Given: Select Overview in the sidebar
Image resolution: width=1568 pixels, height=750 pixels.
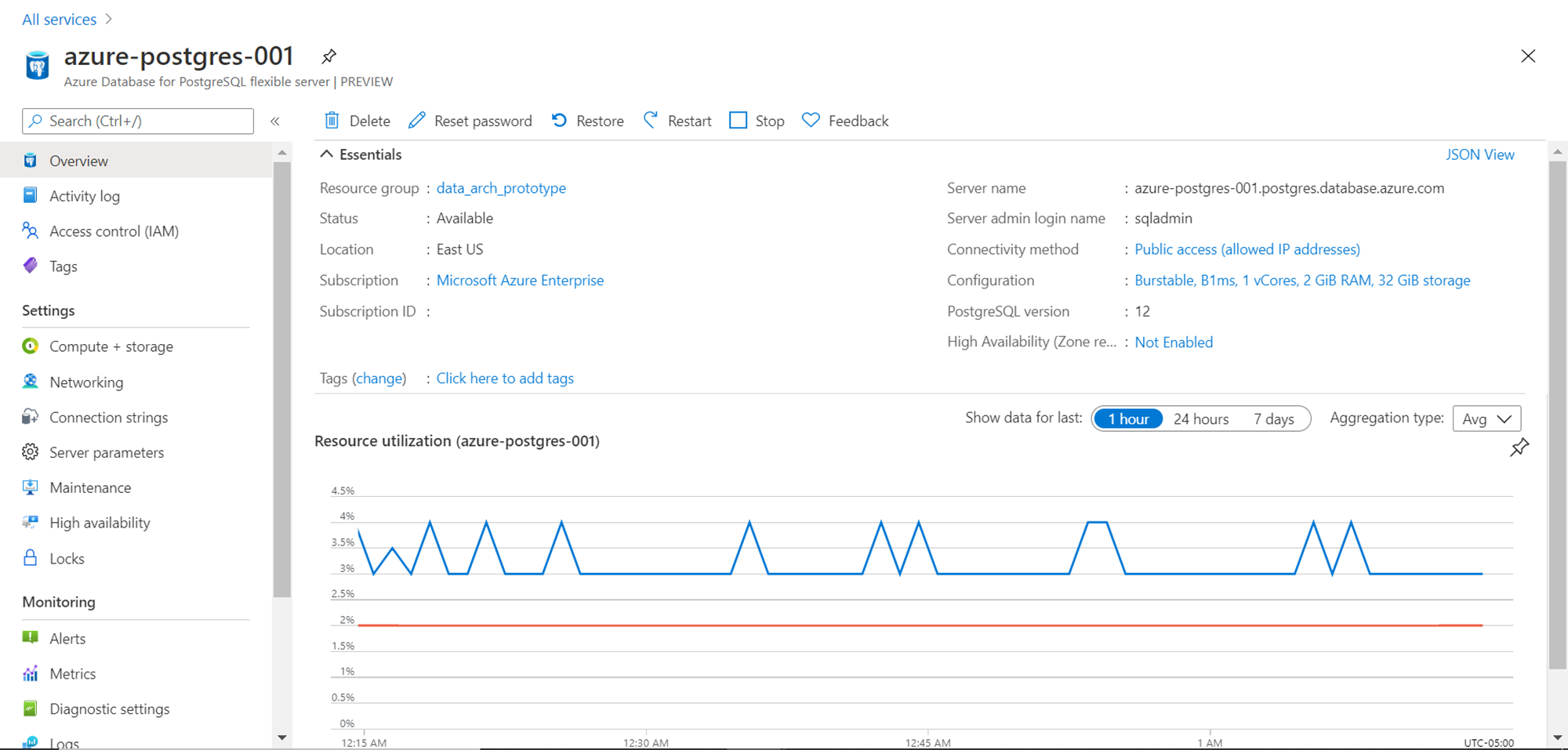Looking at the screenshot, I should pyautogui.click(x=78, y=160).
